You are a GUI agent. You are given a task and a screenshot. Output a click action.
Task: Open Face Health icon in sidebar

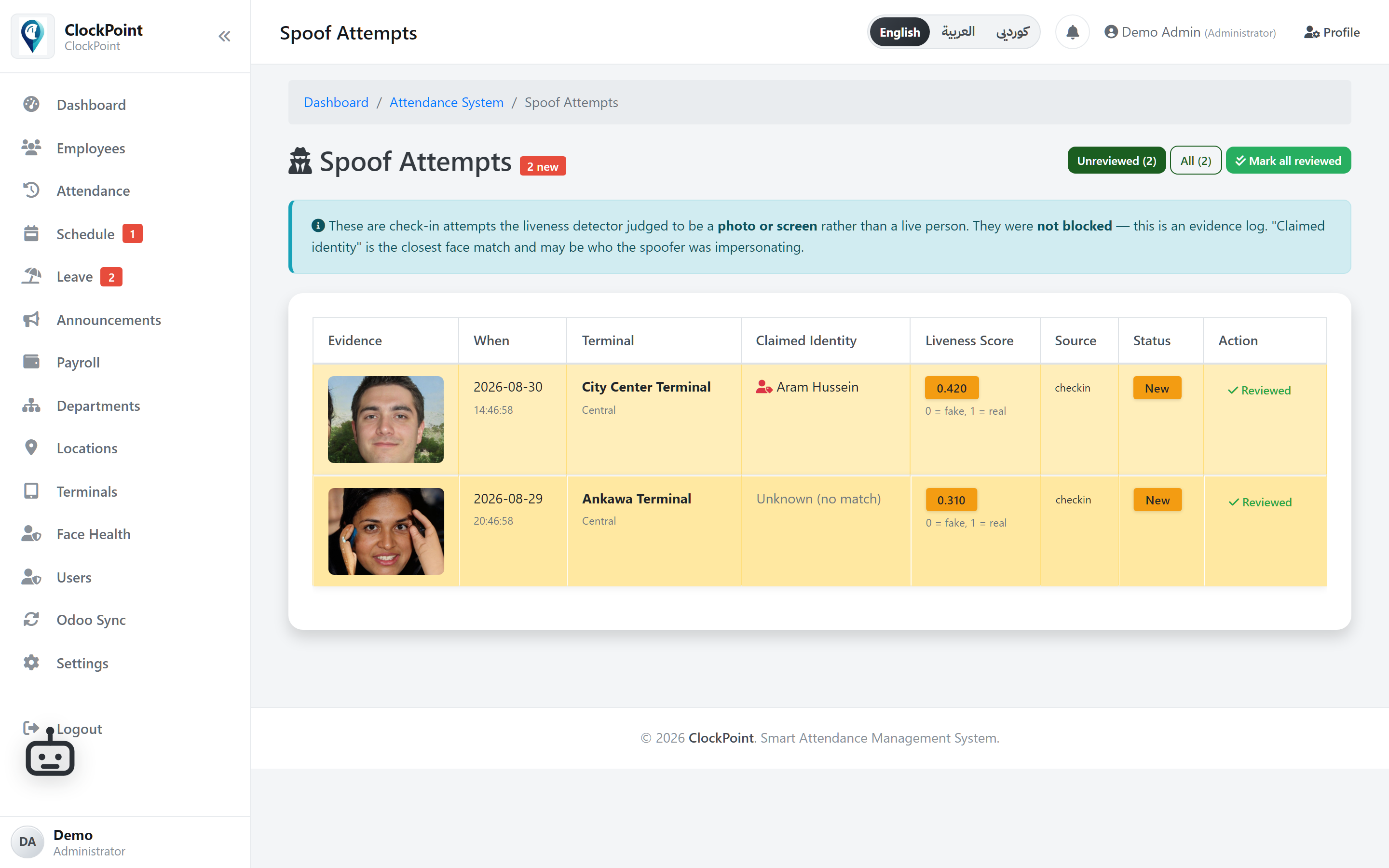[31, 534]
